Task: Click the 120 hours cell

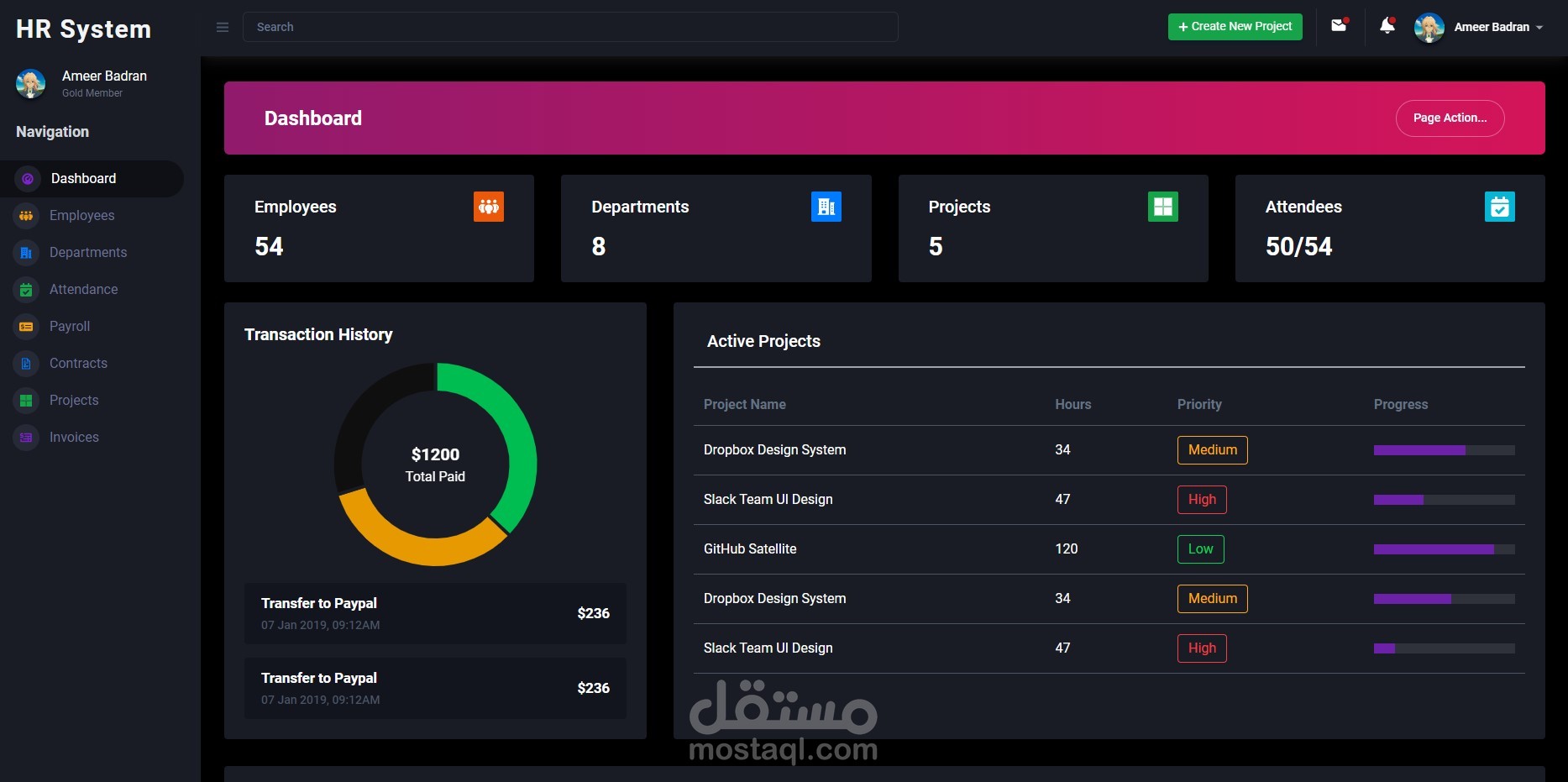Action: coord(1067,549)
